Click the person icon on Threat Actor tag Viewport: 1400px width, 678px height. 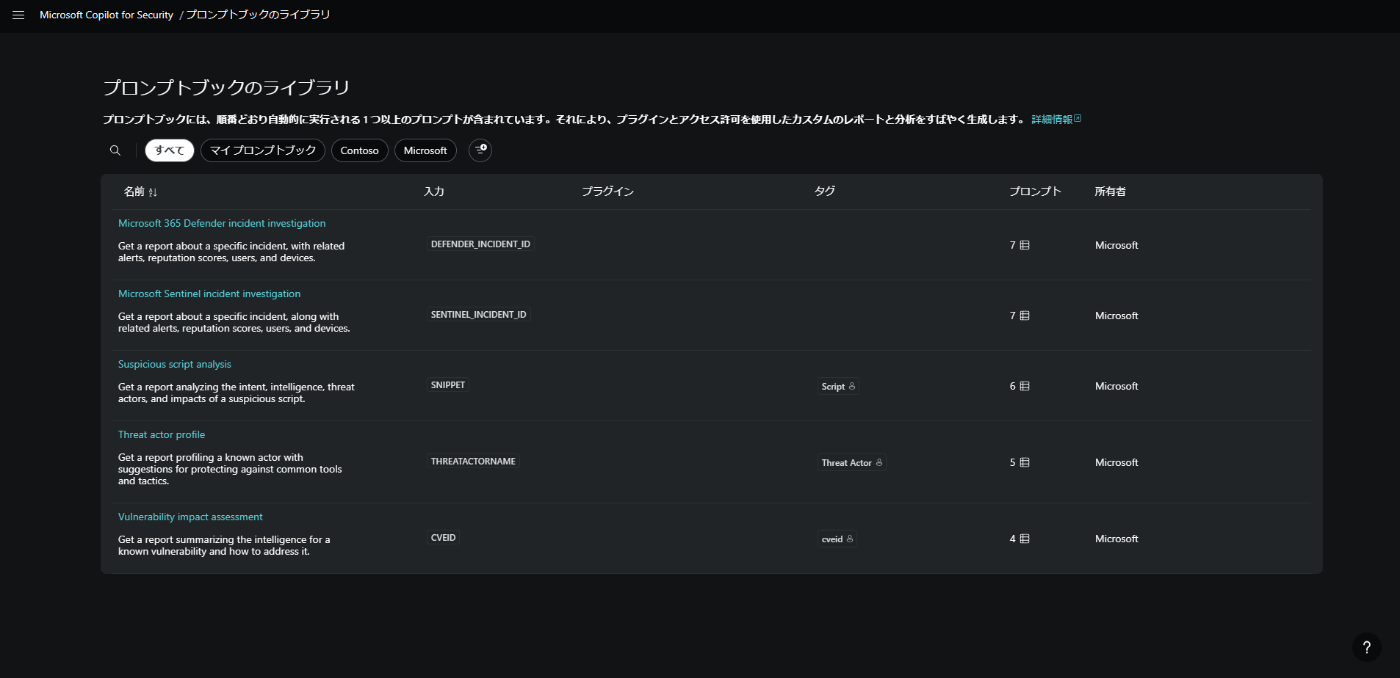879,462
